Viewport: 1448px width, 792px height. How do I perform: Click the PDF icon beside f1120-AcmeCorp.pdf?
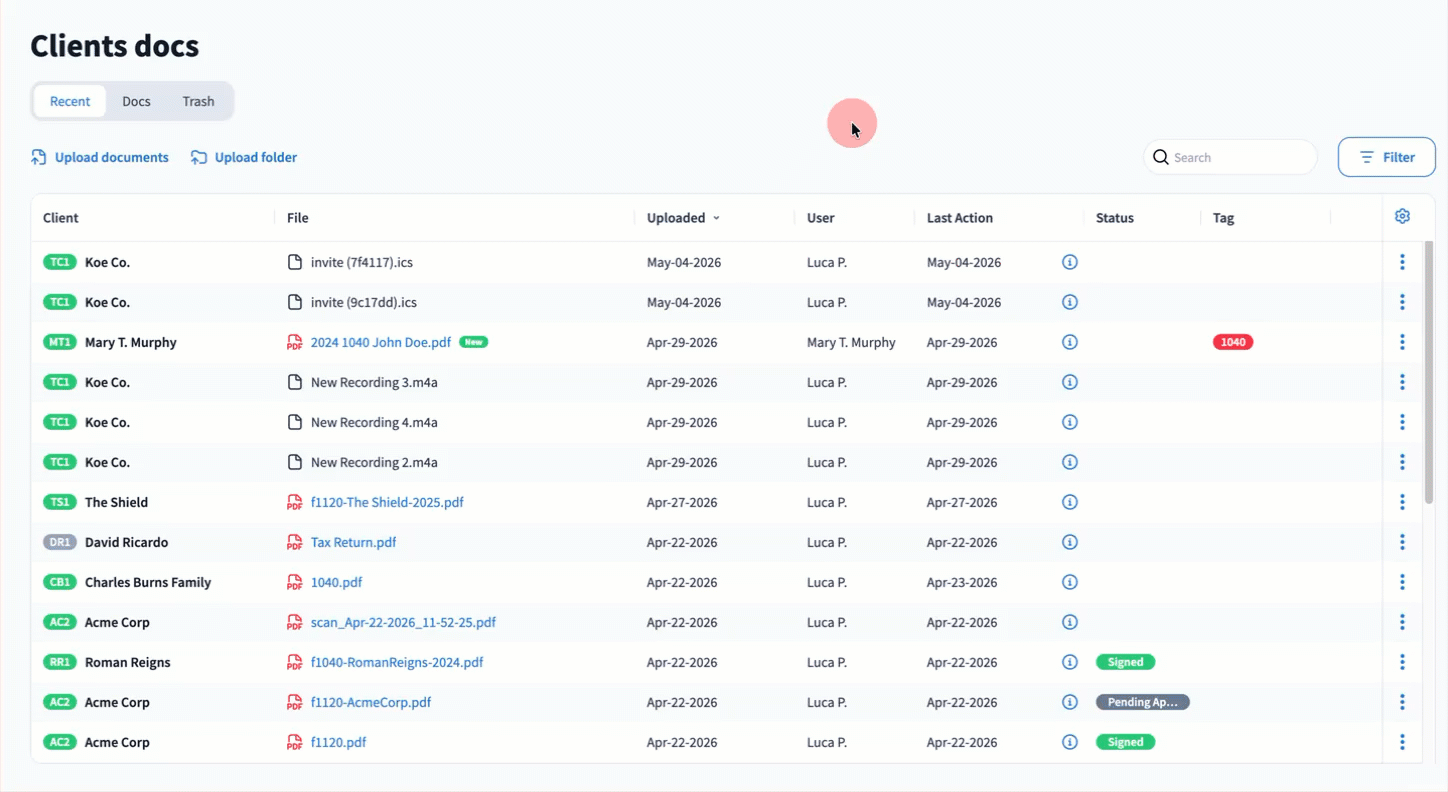coord(294,702)
